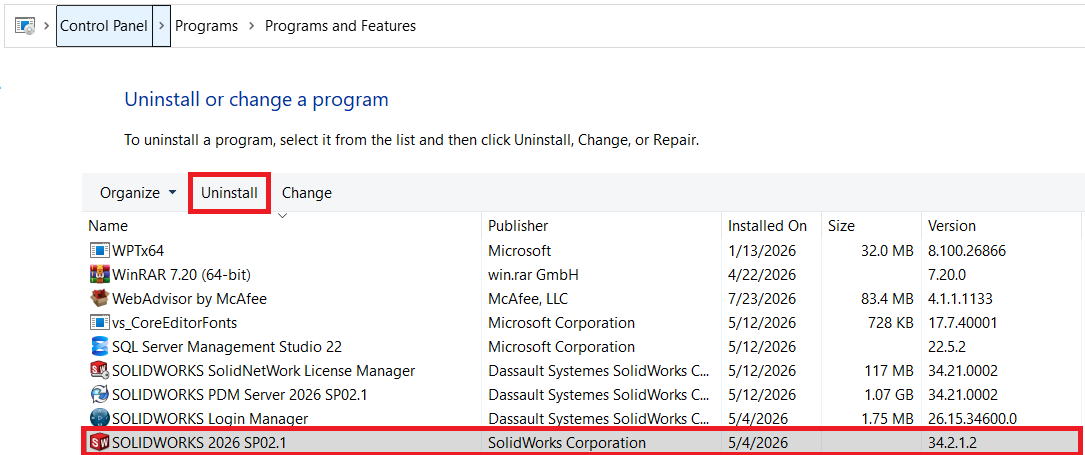Click version 8.100.26866
This screenshot has width=1085, height=455.
pyautogui.click(x=967, y=250)
